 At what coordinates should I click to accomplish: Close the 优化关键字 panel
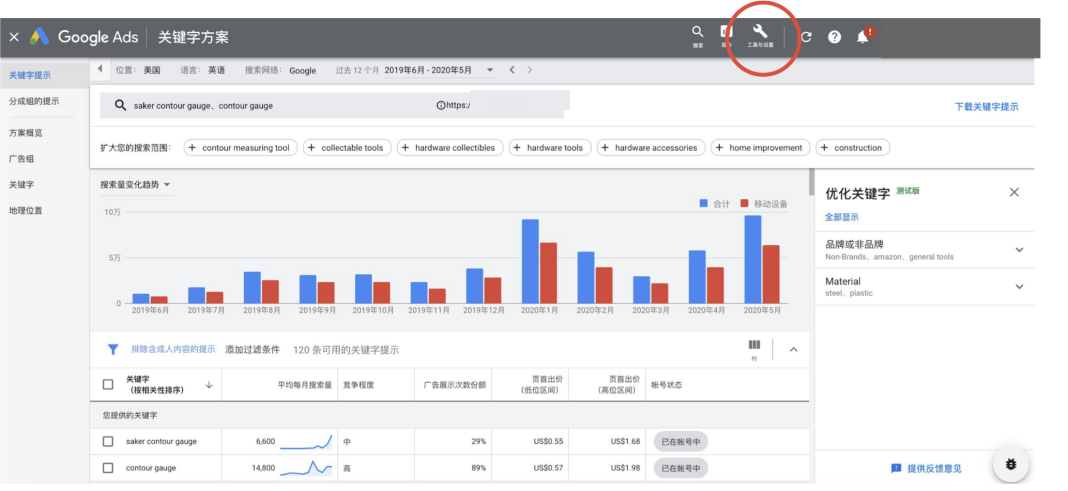(1014, 192)
